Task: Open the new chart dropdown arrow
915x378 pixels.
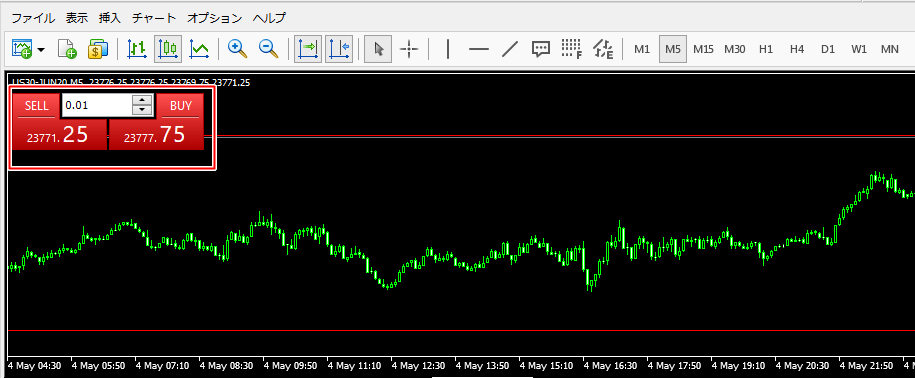Action: pyautogui.click(x=41, y=50)
